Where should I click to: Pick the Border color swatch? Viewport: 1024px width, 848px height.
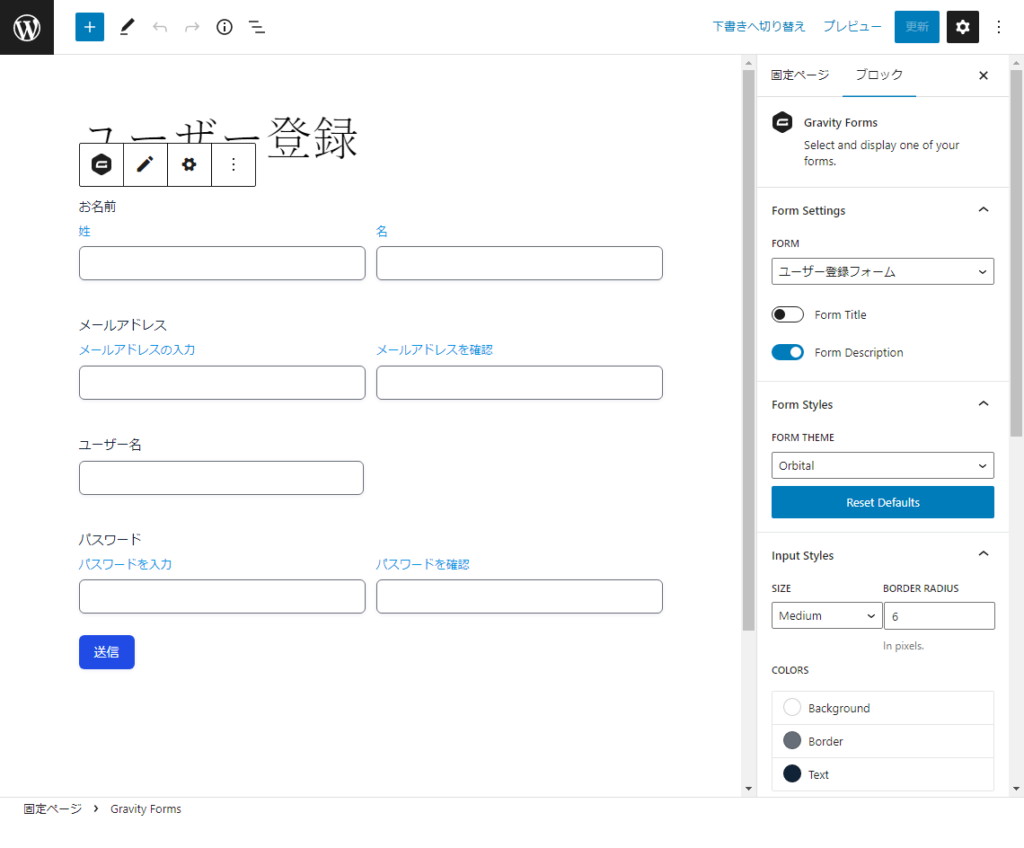pyautogui.click(x=792, y=741)
